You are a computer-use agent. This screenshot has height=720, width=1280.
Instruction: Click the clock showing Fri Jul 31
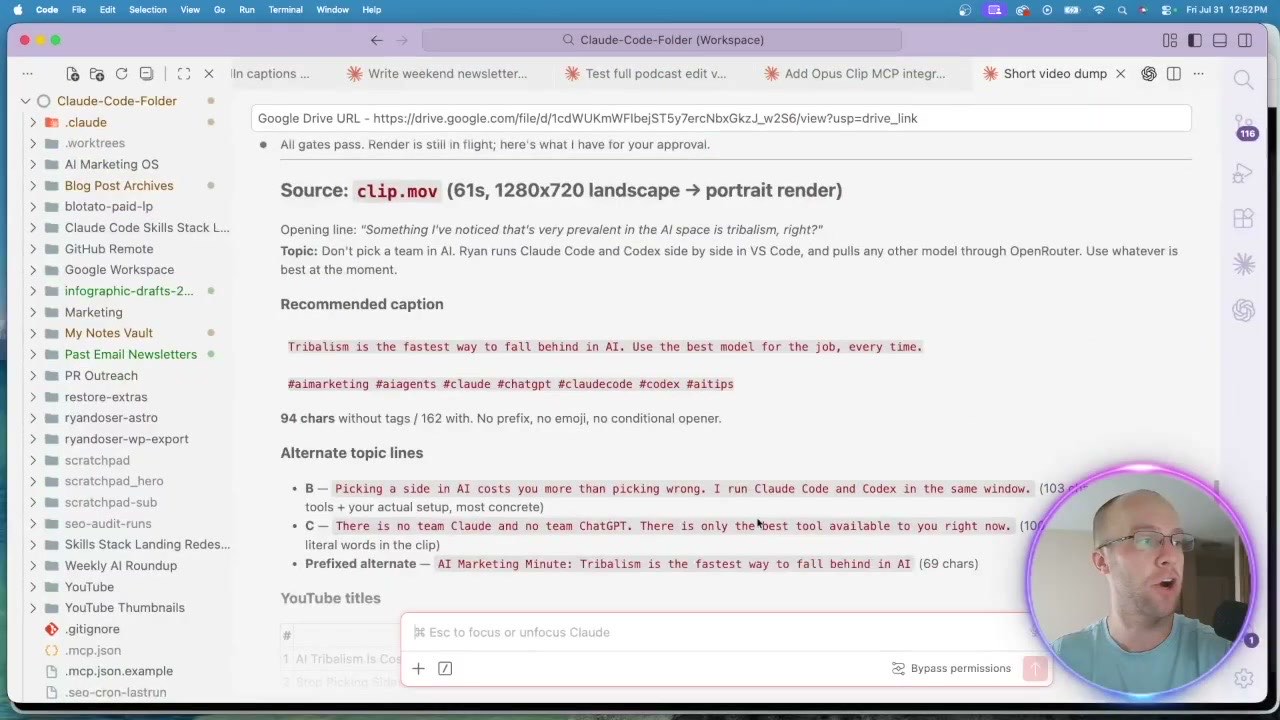1226,10
